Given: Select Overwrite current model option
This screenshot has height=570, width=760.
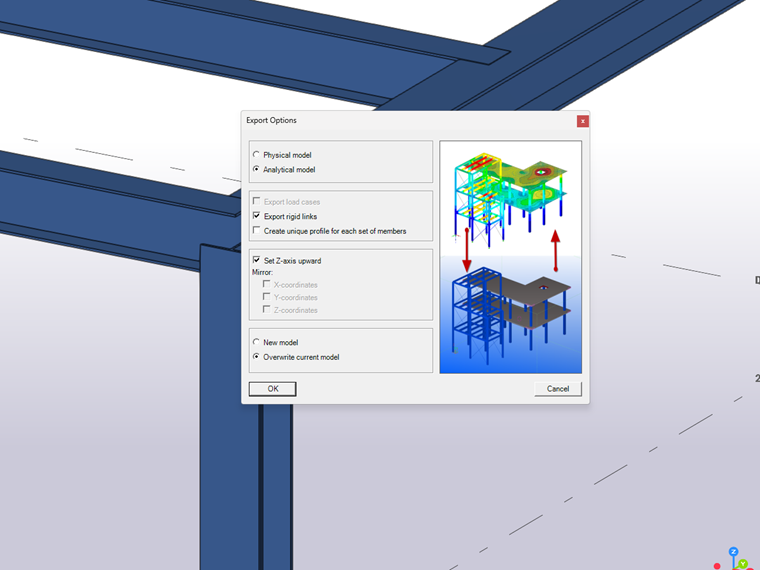Looking at the screenshot, I should pos(256,356).
